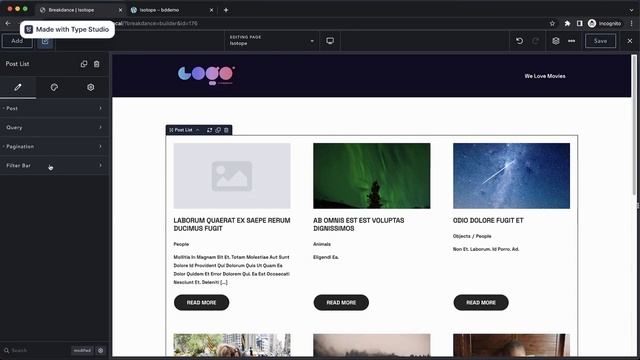Open the desktop responsive preview icon
This screenshot has height=360, width=640.
[x=330, y=41]
